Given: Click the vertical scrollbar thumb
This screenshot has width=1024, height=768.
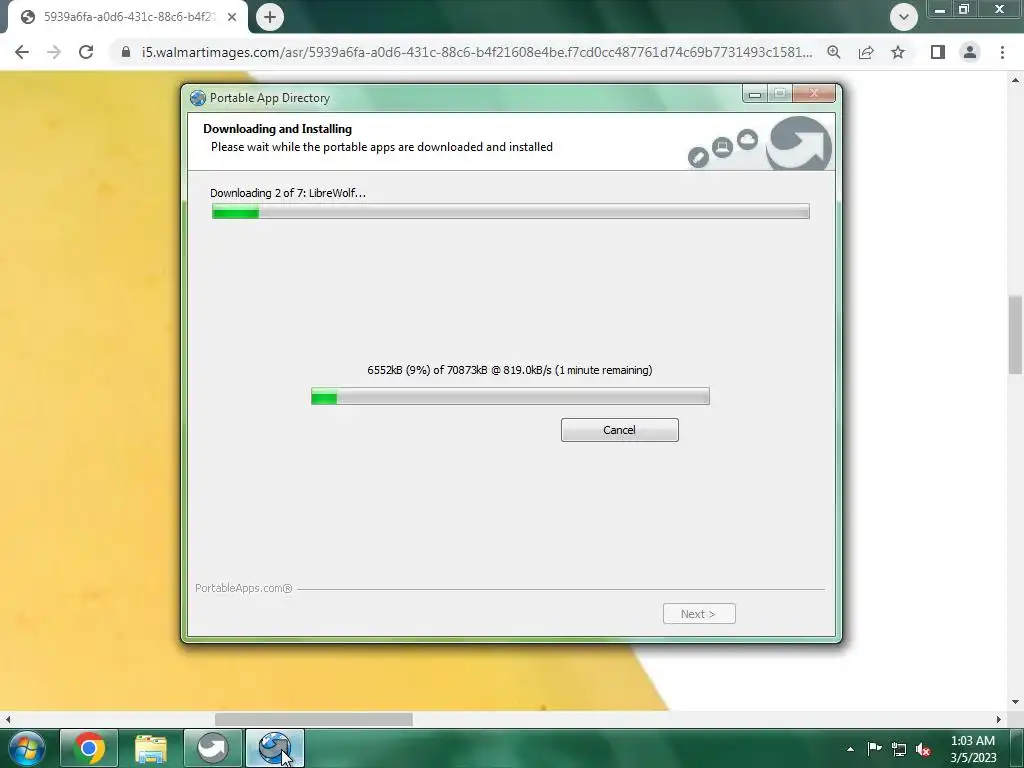Looking at the screenshot, I should click(x=1016, y=335).
